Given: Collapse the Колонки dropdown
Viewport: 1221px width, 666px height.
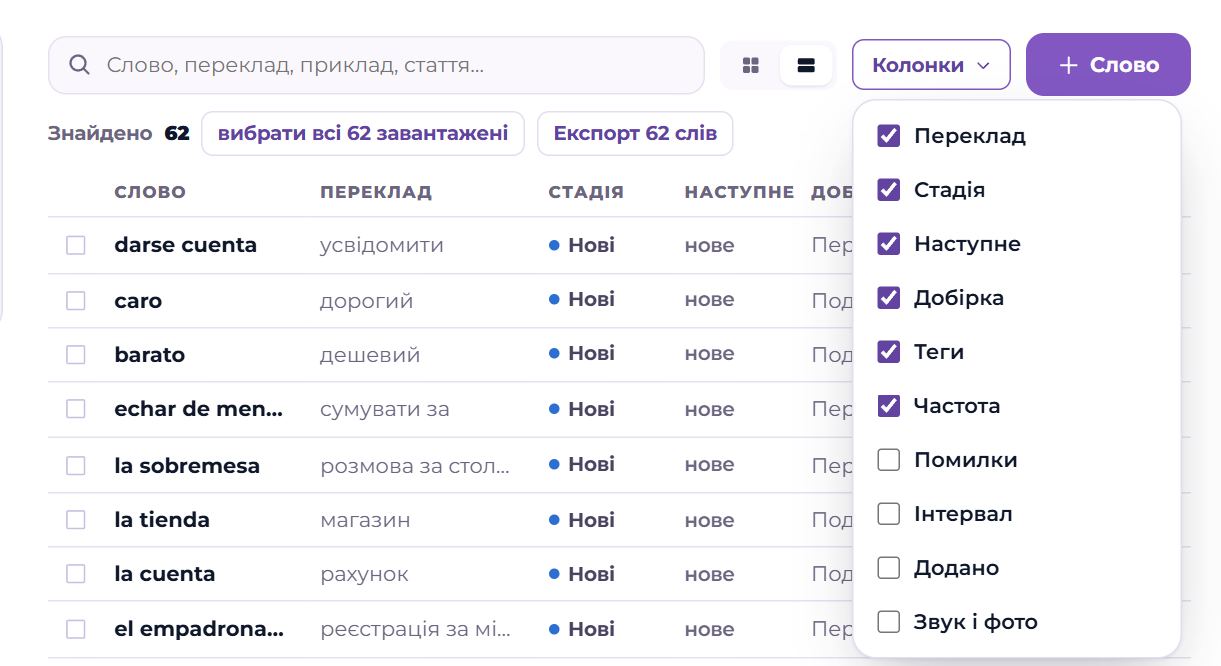Looking at the screenshot, I should [931, 65].
